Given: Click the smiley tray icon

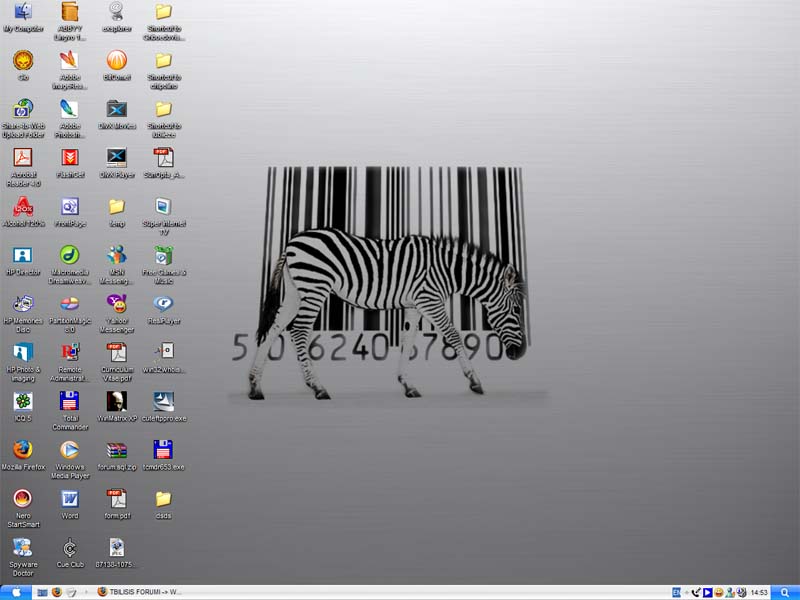Looking at the screenshot, I should coord(719,592).
